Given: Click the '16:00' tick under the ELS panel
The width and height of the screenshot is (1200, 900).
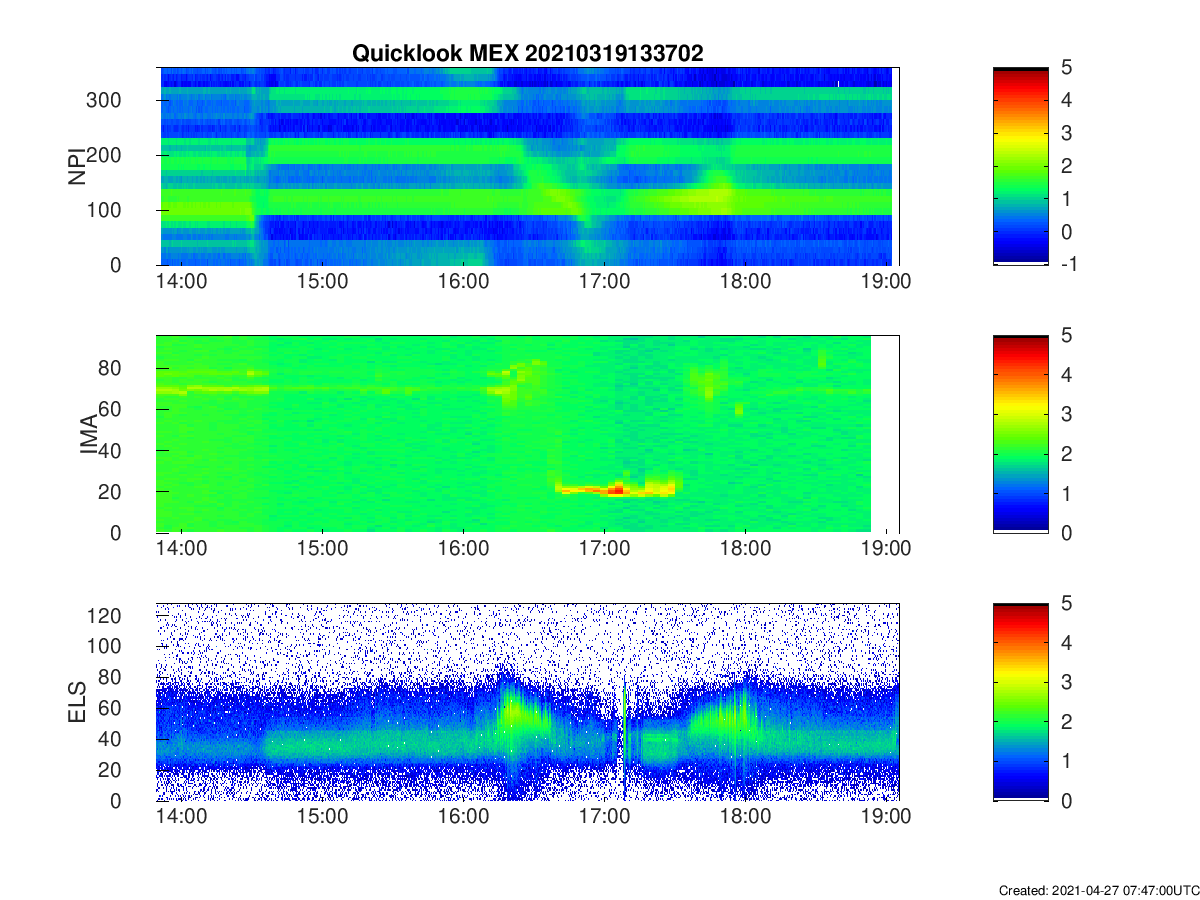Looking at the screenshot, I should point(463,818).
